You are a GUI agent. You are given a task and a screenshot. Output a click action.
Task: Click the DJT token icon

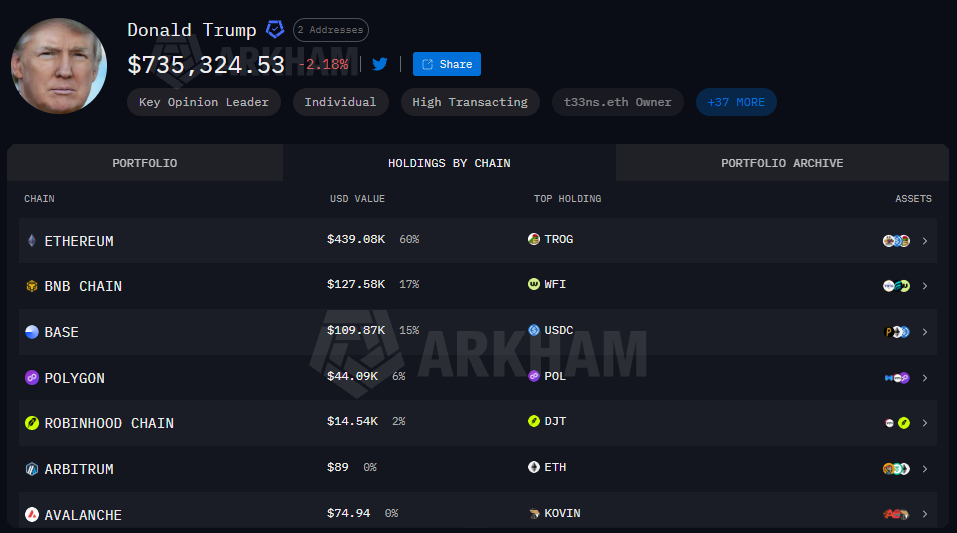[534, 421]
